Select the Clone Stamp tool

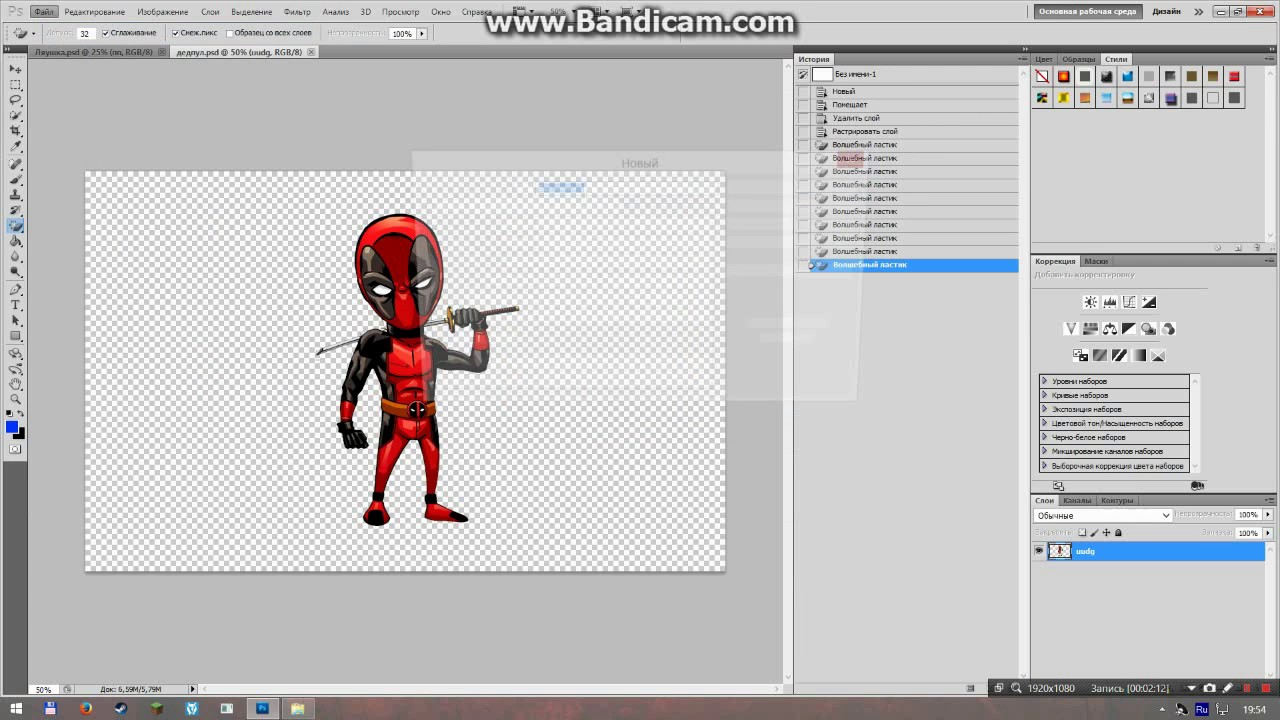click(x=16, y=194)
